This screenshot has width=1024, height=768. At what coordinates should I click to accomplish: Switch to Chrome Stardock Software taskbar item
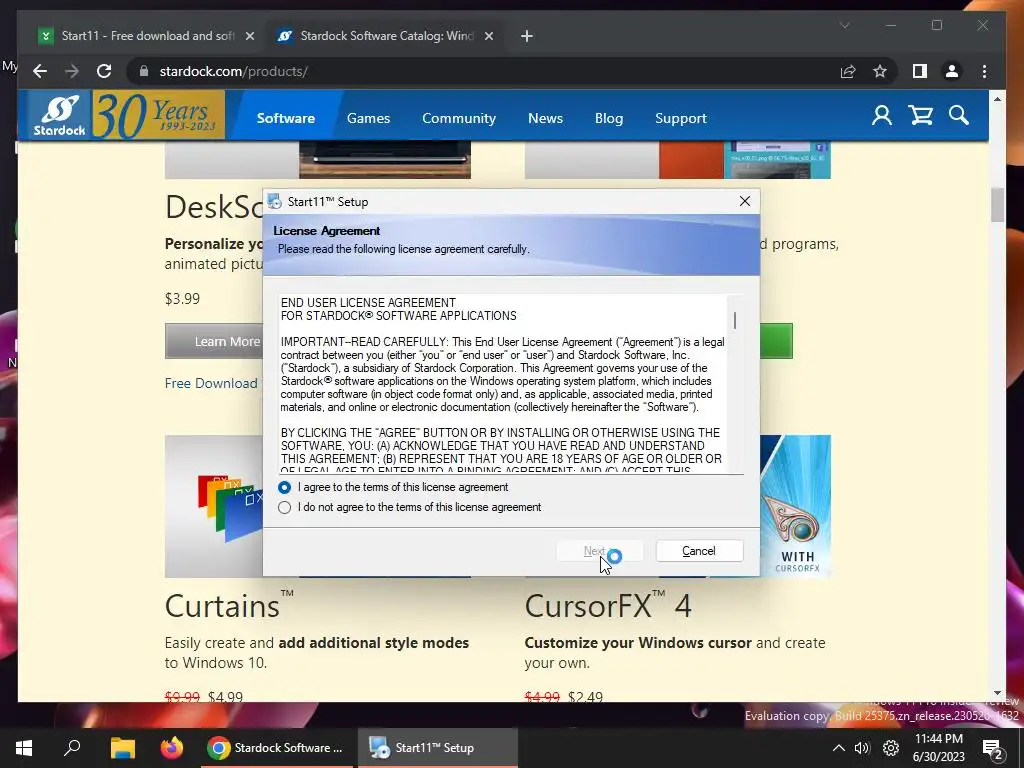(x=276, y=748)
